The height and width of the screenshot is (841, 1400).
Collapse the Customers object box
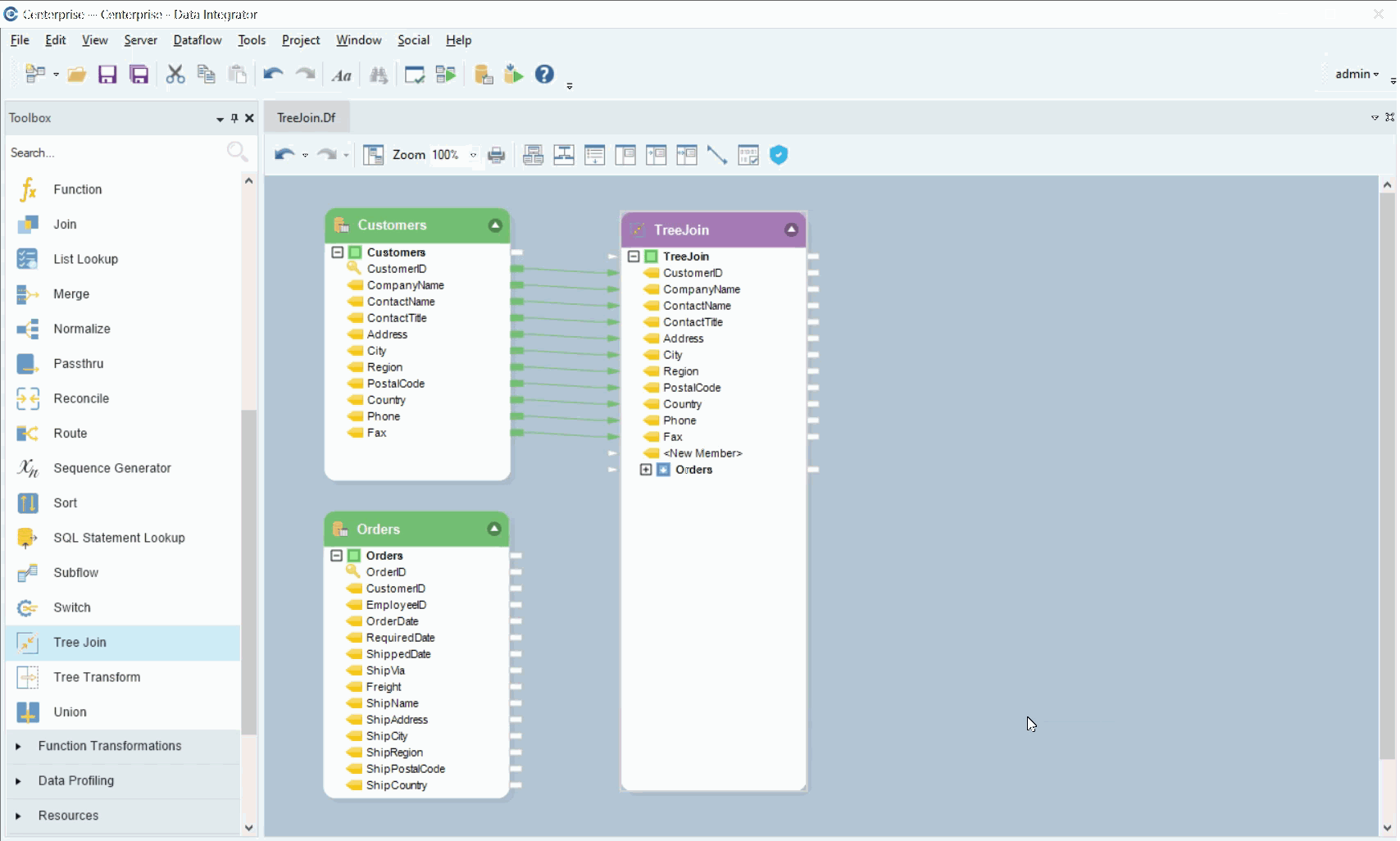click(x=495, y=225)
